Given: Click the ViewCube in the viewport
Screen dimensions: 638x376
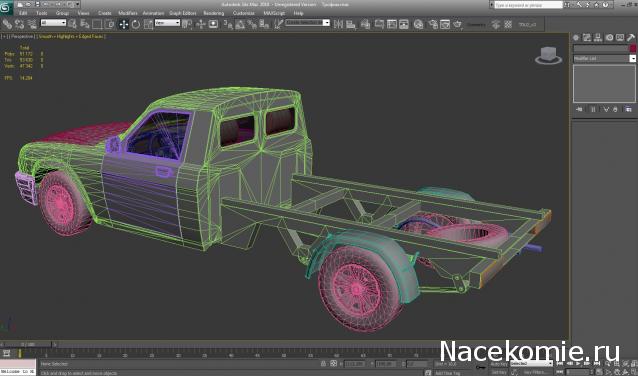Looking at the screenshot, I should click(x=548, y=56).
